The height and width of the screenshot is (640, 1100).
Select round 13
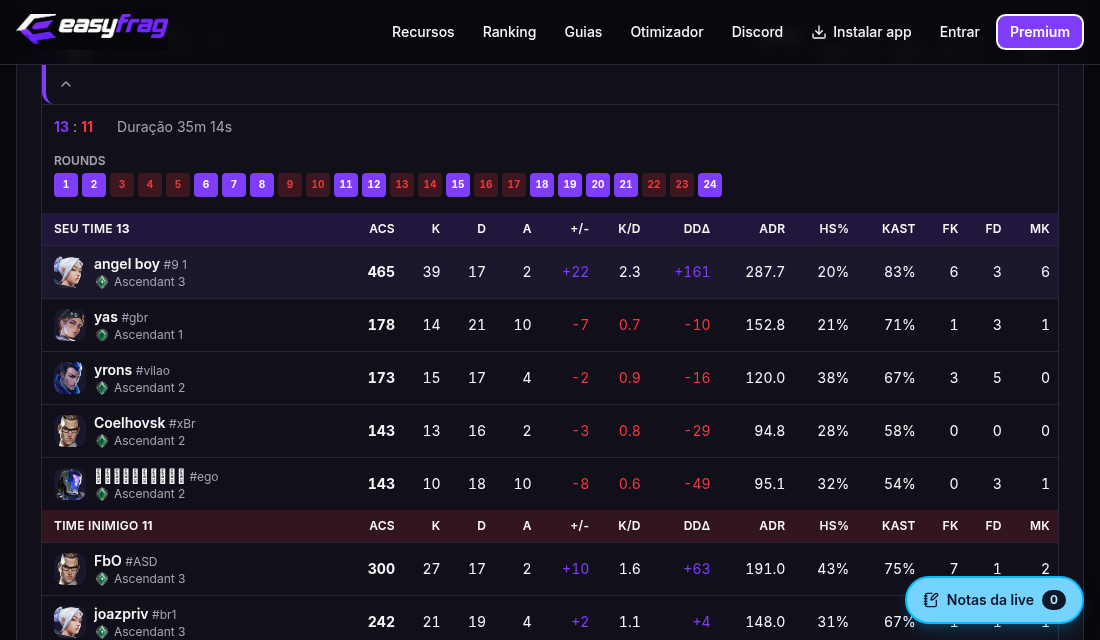402,185
